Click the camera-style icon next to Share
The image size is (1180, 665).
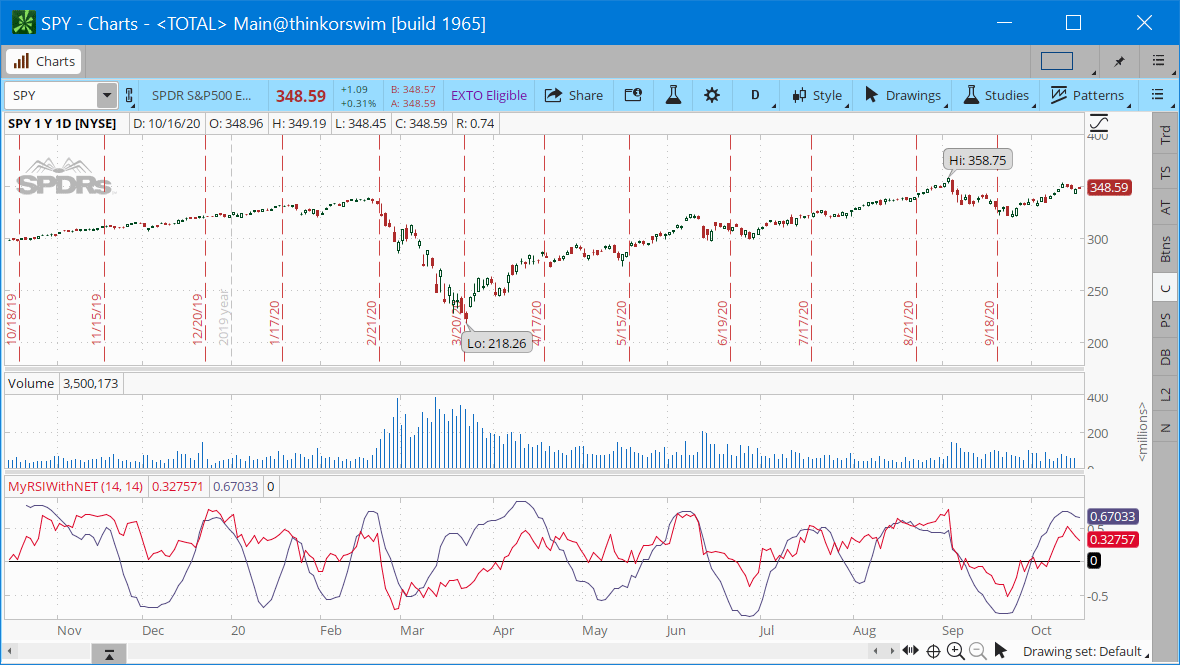[x=633, y=95]
